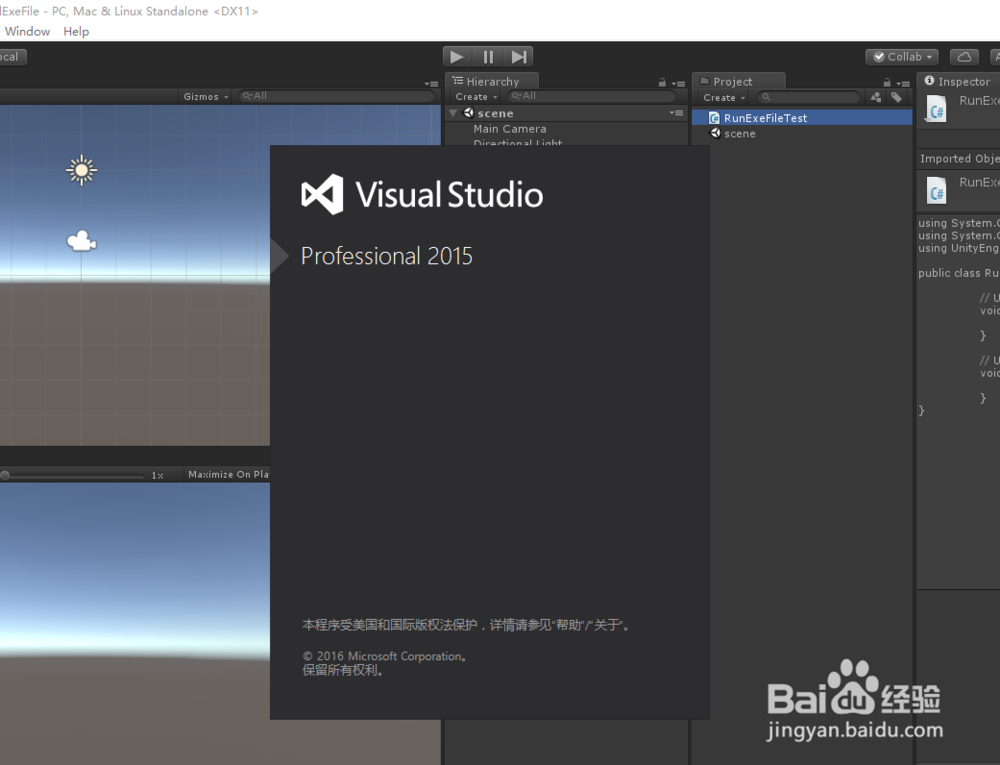The height and width of the screenshot is (765, 1000).
Task: Select RunExeFileTest script in Project
Action: coord(802,118)
